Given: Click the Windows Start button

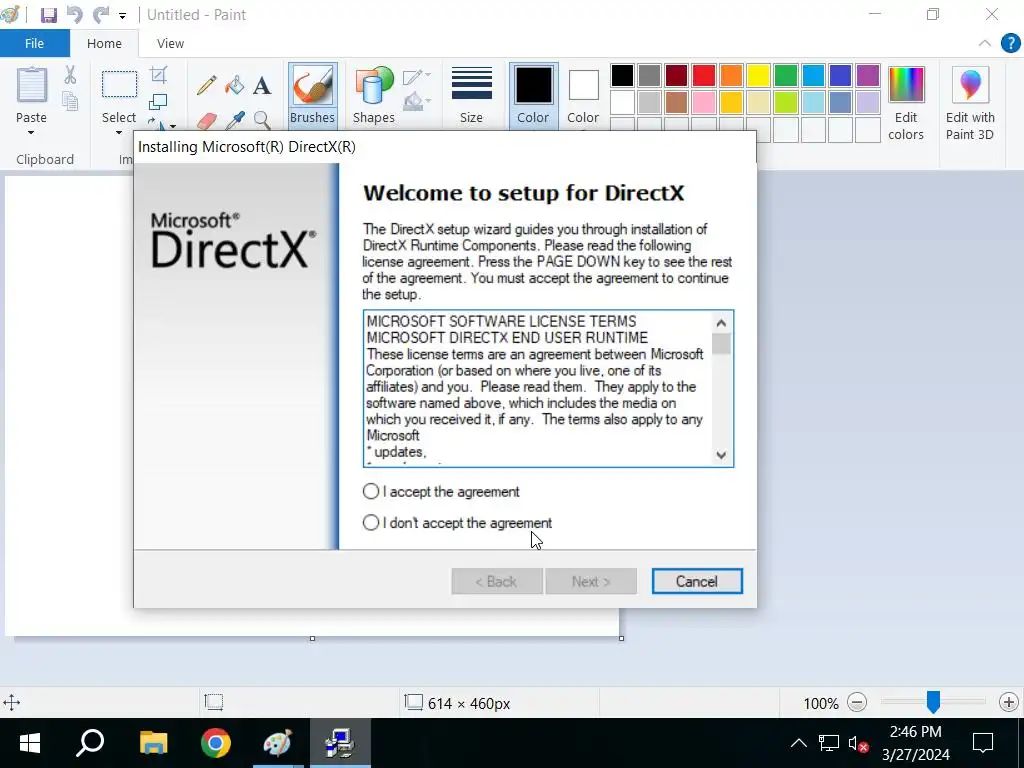Looking at the screenshot, I should (x=30, y=743).
